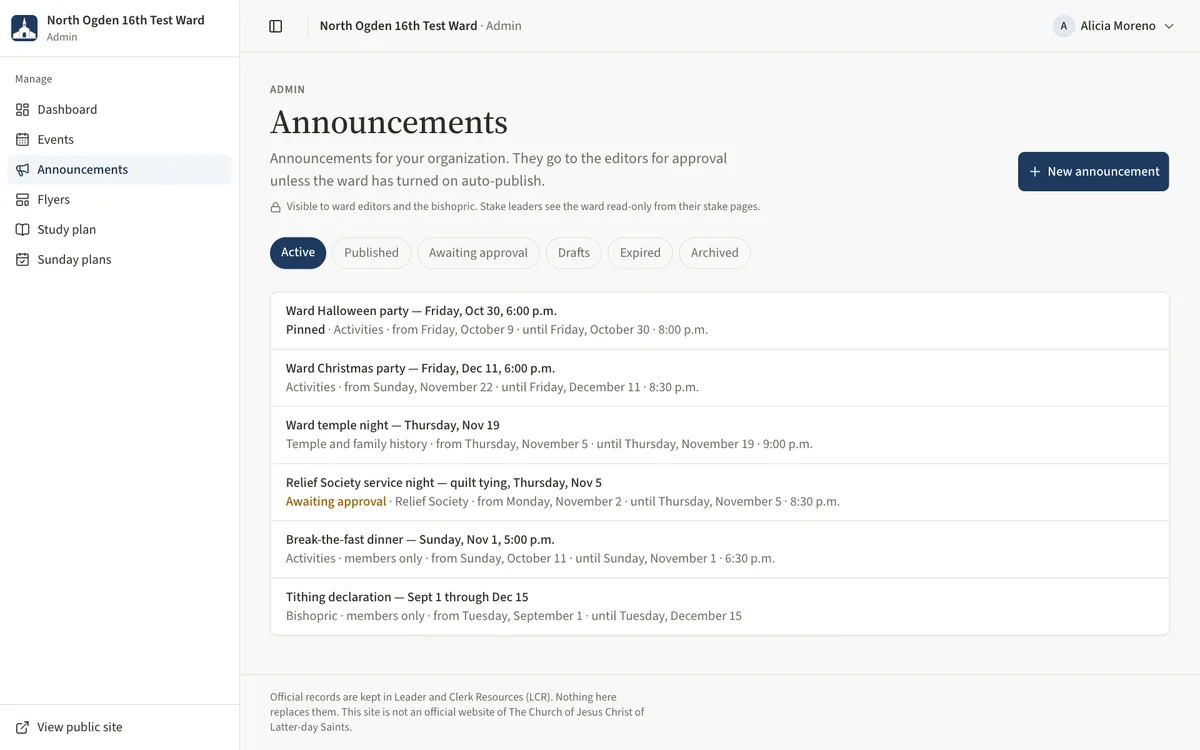Click the Alicia Moreno user name

[1118, 26]
